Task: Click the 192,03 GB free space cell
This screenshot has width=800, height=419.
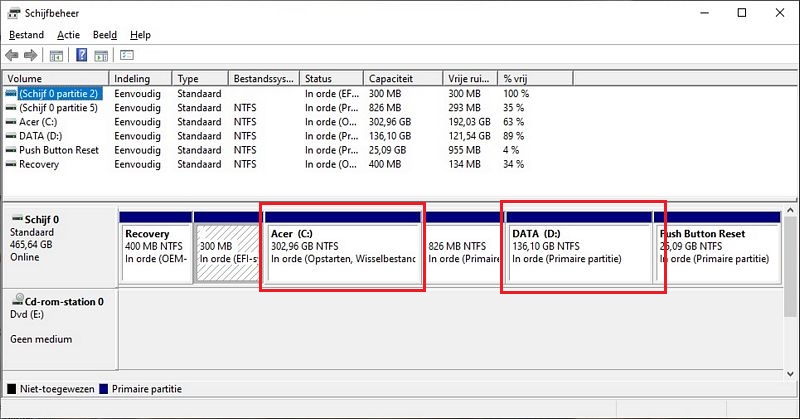Action: tap(469, 122)
